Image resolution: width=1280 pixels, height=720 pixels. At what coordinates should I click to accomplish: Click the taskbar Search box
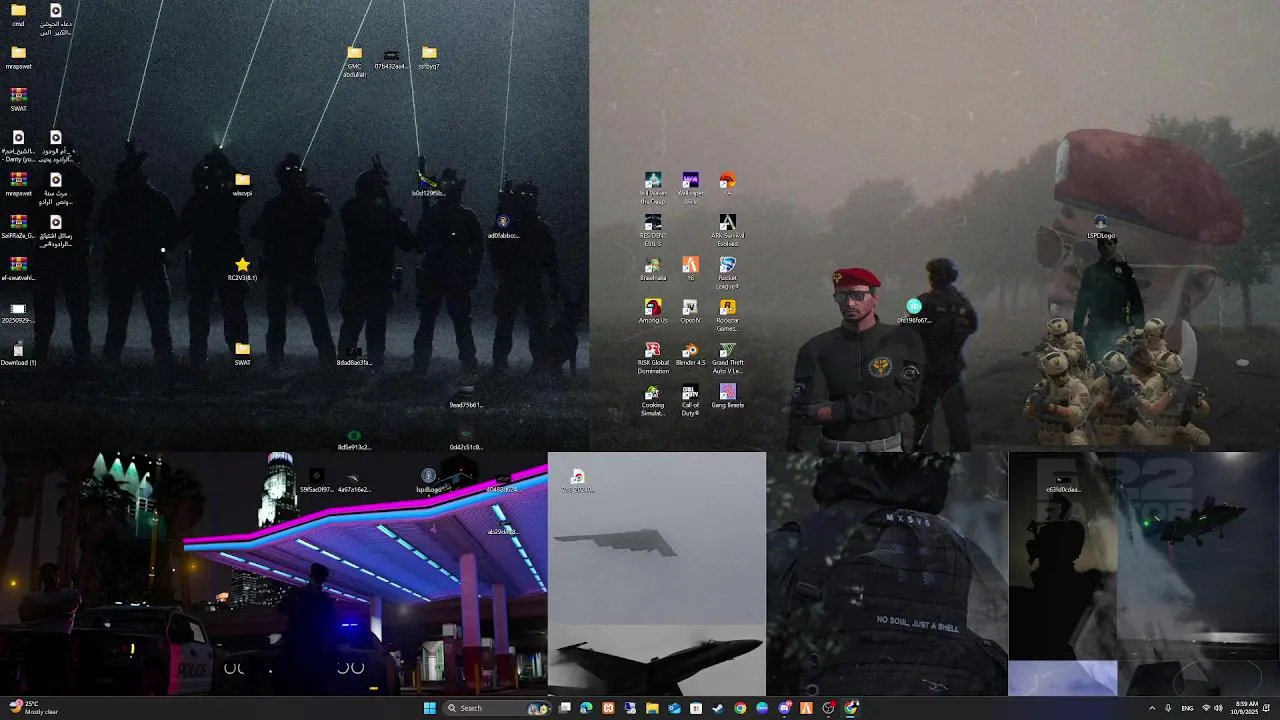[x=498, y=708]
